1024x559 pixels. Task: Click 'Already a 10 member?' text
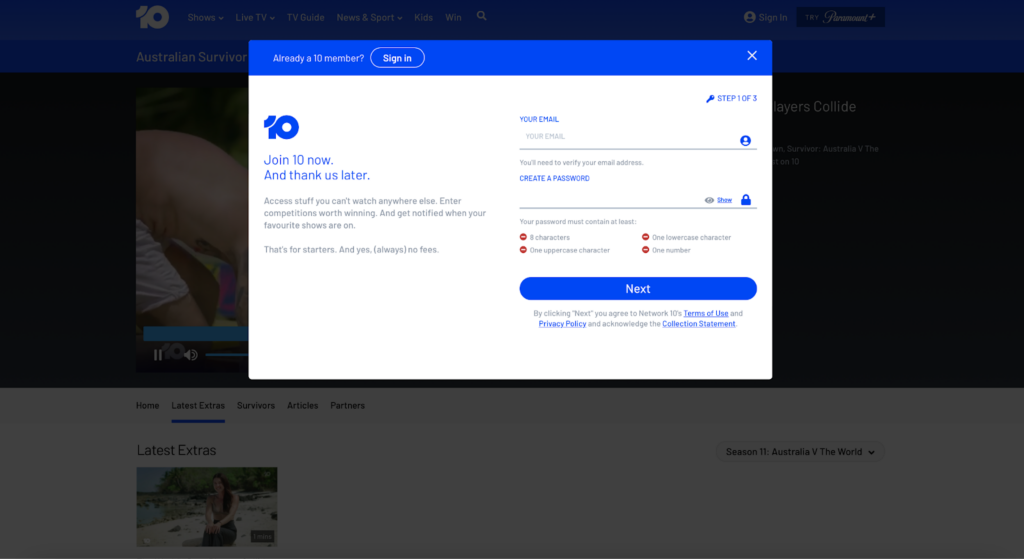point(318,58)
